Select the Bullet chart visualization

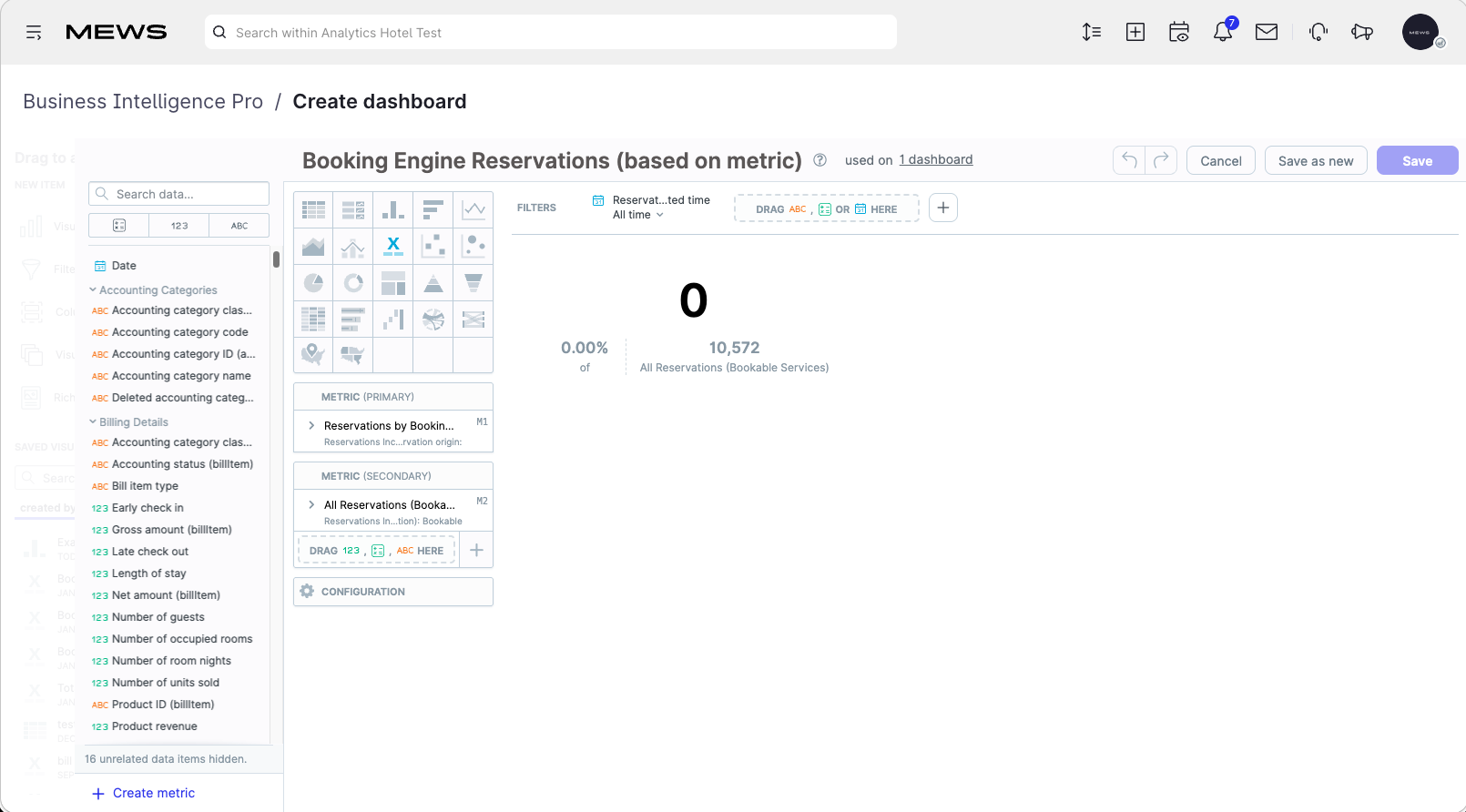(x=353, y=319)
